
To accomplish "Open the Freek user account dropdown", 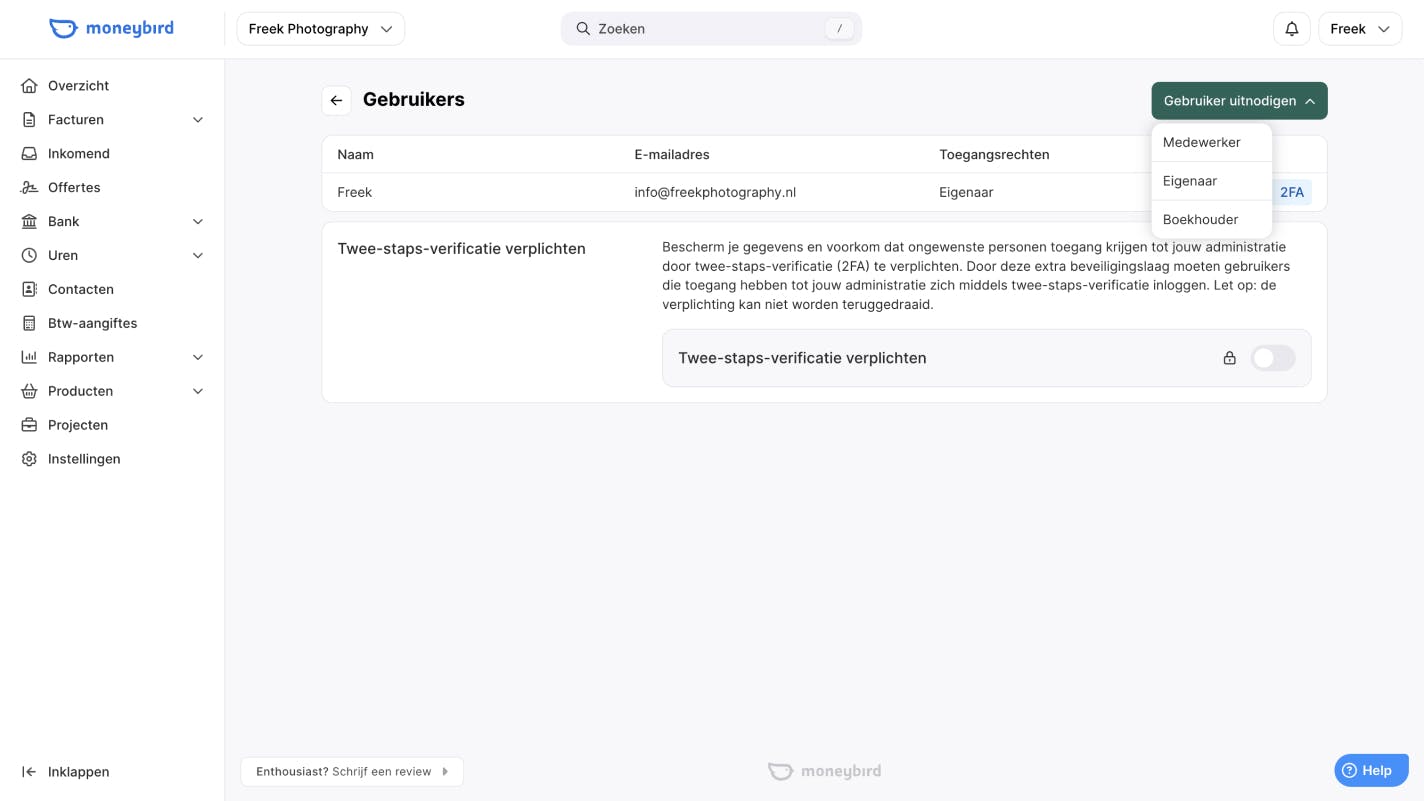I will (1359, 29).
